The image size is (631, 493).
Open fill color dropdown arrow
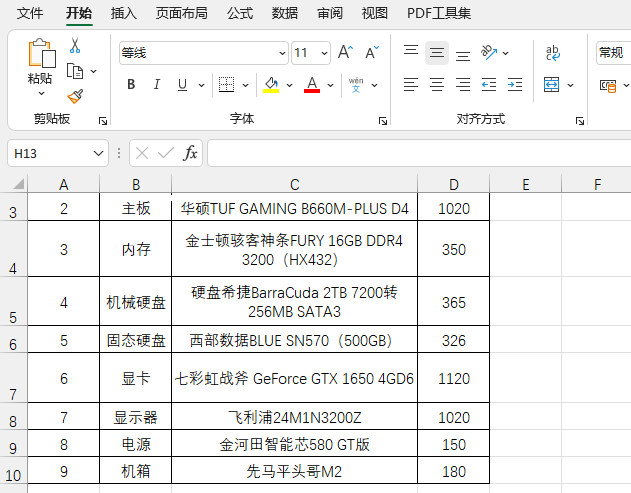tap(289, 85)
